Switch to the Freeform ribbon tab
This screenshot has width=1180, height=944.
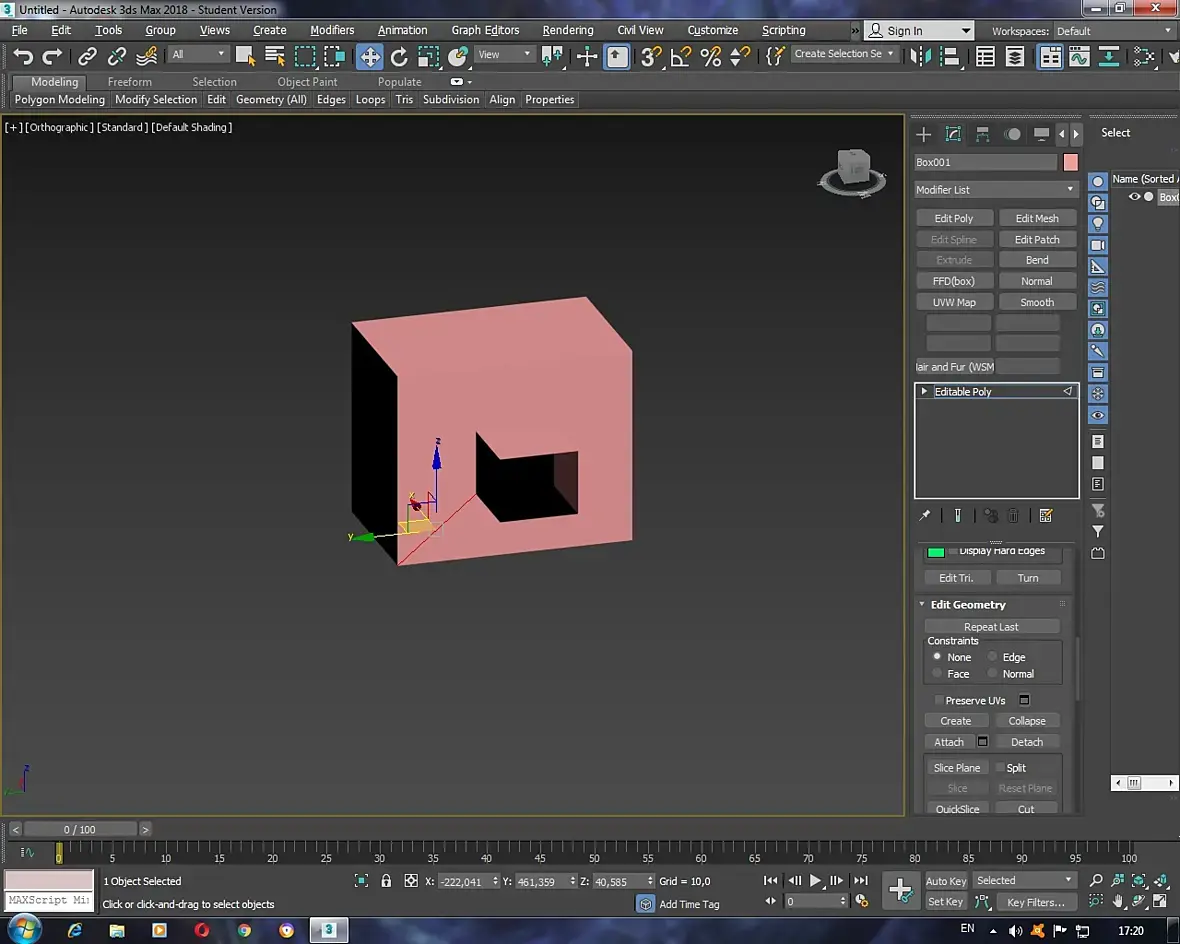point(130,82)
